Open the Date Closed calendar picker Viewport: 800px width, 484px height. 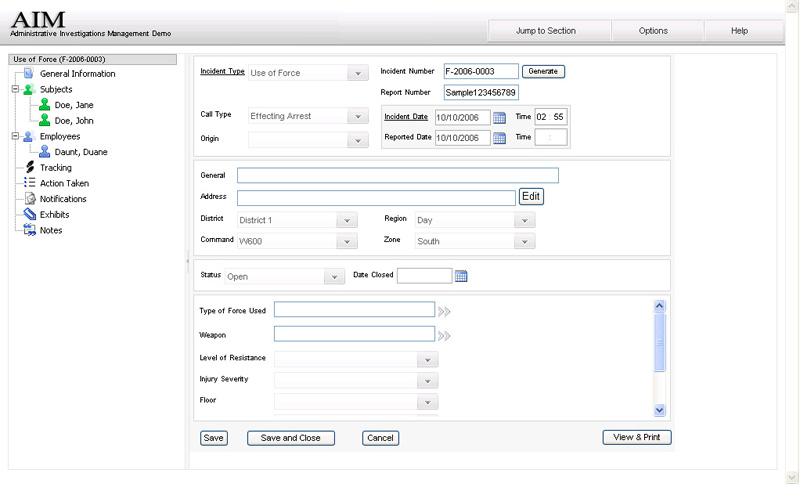(462, 276)
